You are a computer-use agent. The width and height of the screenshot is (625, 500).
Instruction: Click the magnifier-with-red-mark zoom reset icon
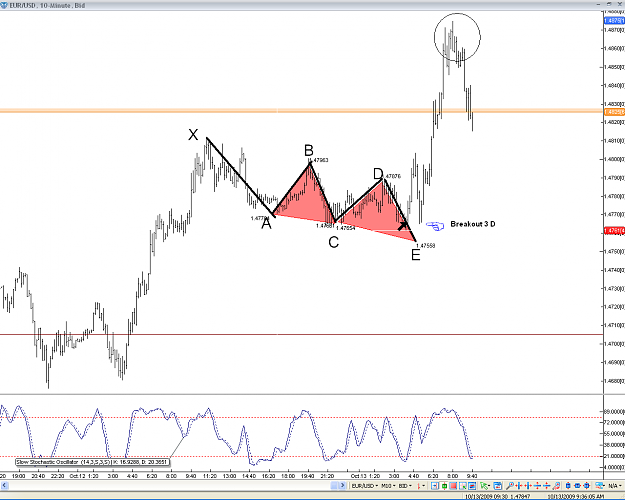(556, 486)
